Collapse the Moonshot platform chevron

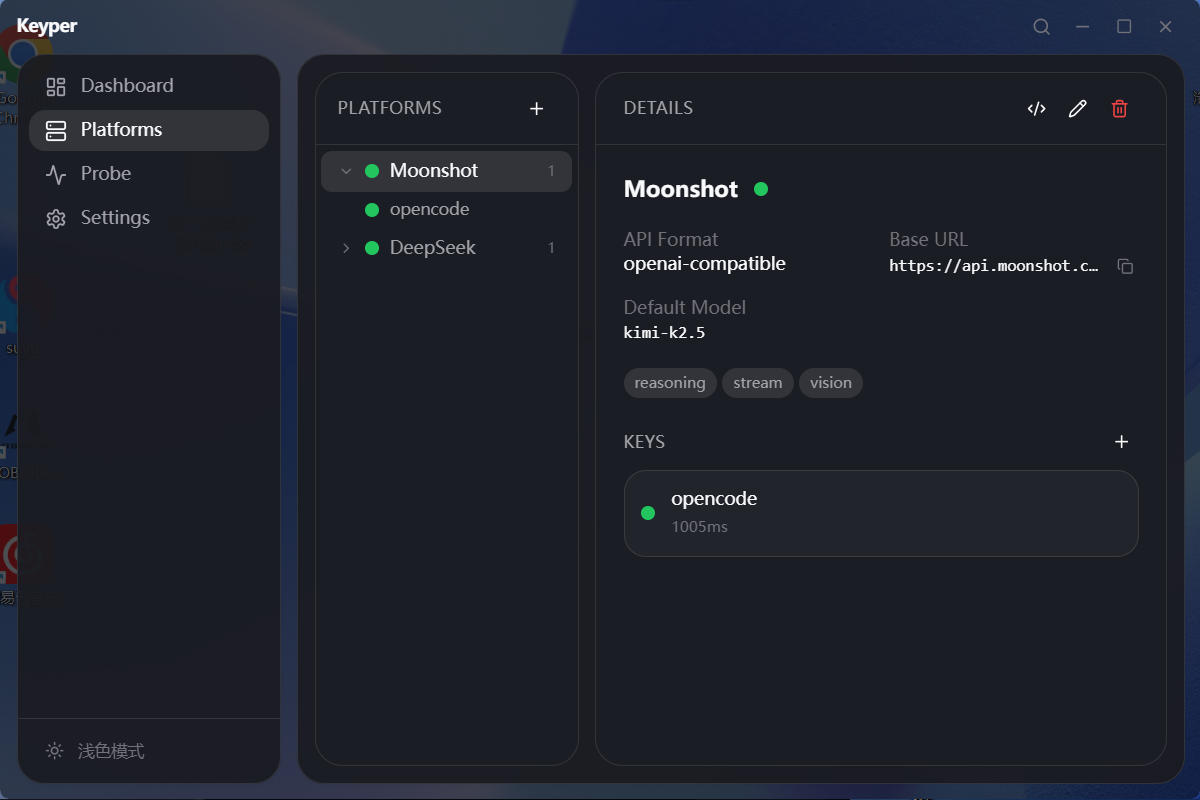click(x=346, y=171)
